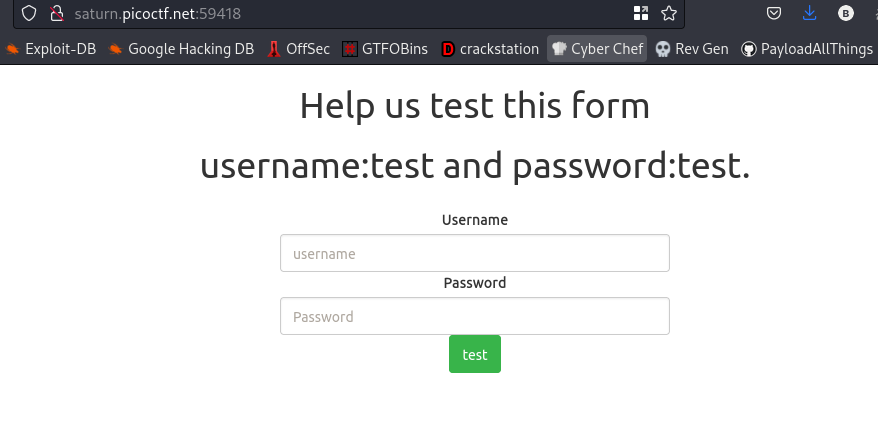Viewport: 878px width, 427px height.
Task: Open the Pocket save icon
Action: pyautogui.click(x=773, y=13)
